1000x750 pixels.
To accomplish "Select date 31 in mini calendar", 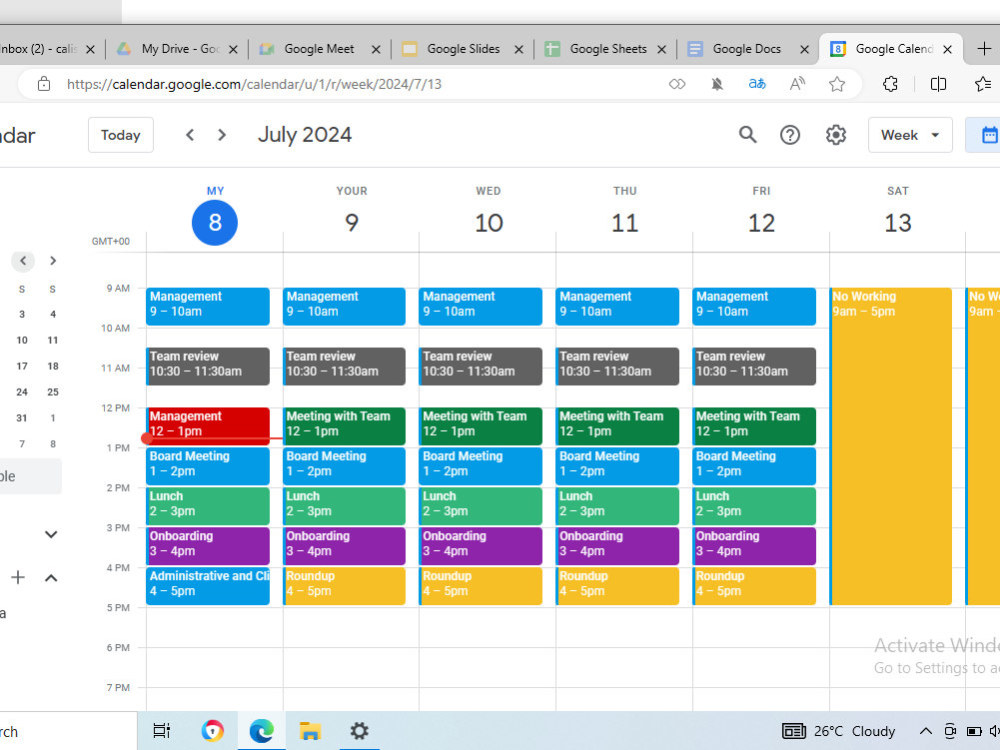I will (x=22, y=418).
